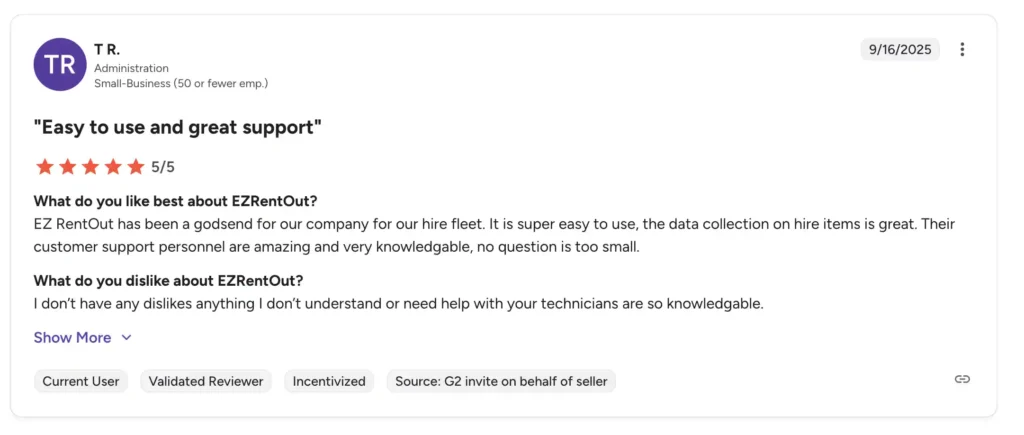Click the "Easy to use and great support" title
Screen dimensions: 1024x435
(178, 128)
